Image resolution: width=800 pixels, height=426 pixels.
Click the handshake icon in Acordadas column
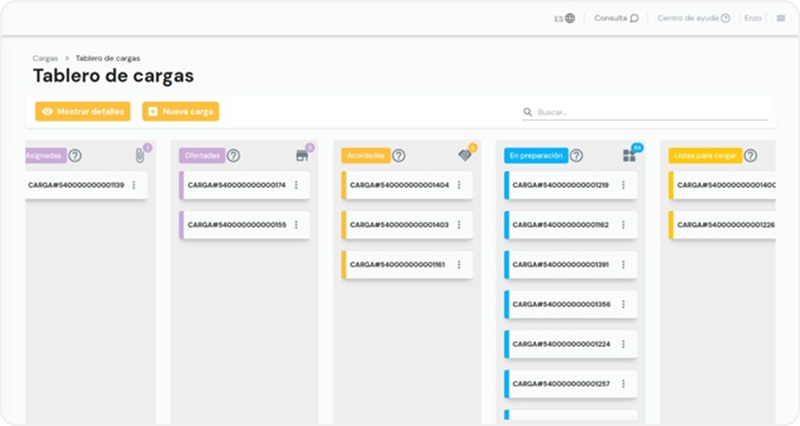465,156
